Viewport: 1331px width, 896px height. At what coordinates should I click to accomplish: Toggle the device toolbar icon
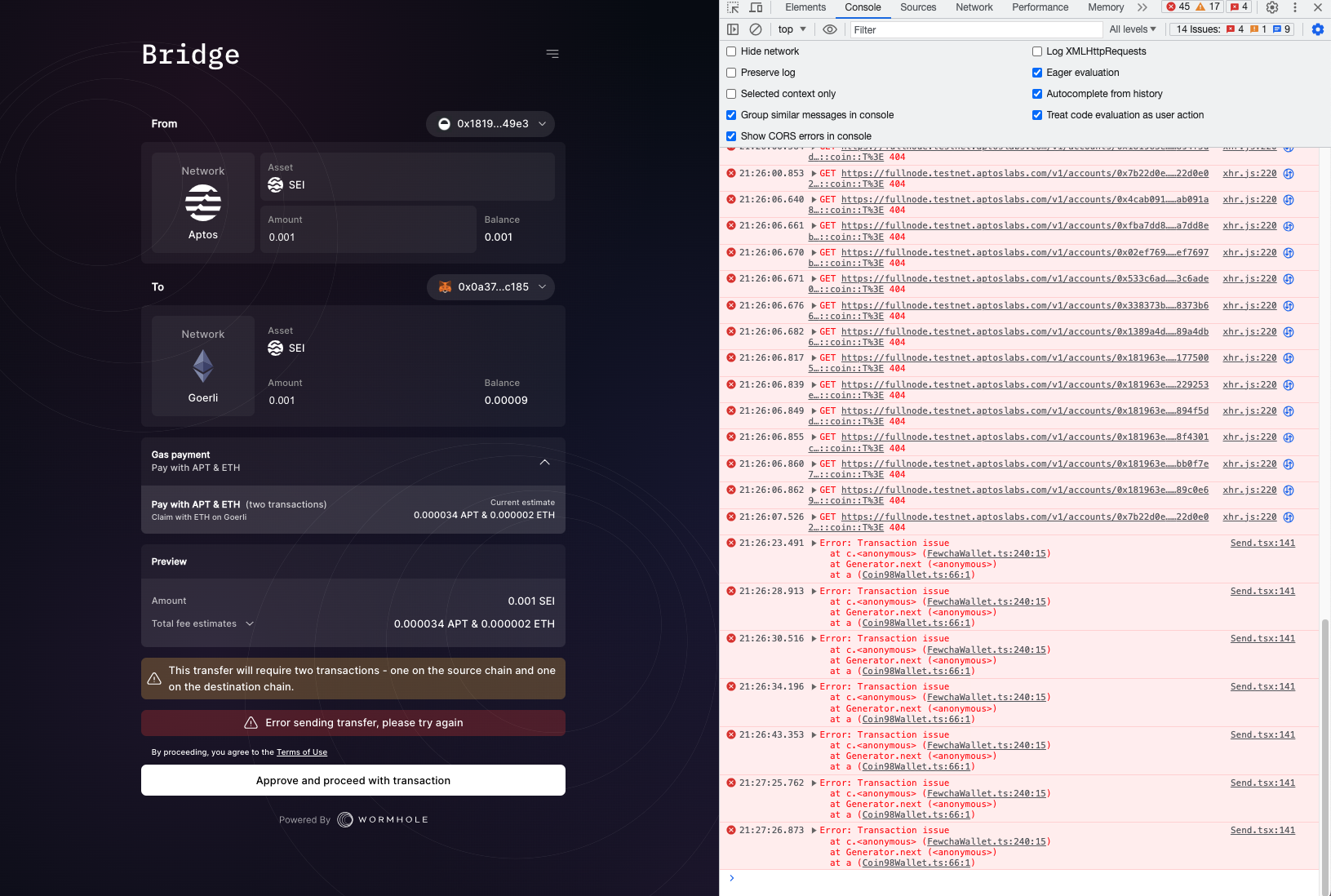756,7
